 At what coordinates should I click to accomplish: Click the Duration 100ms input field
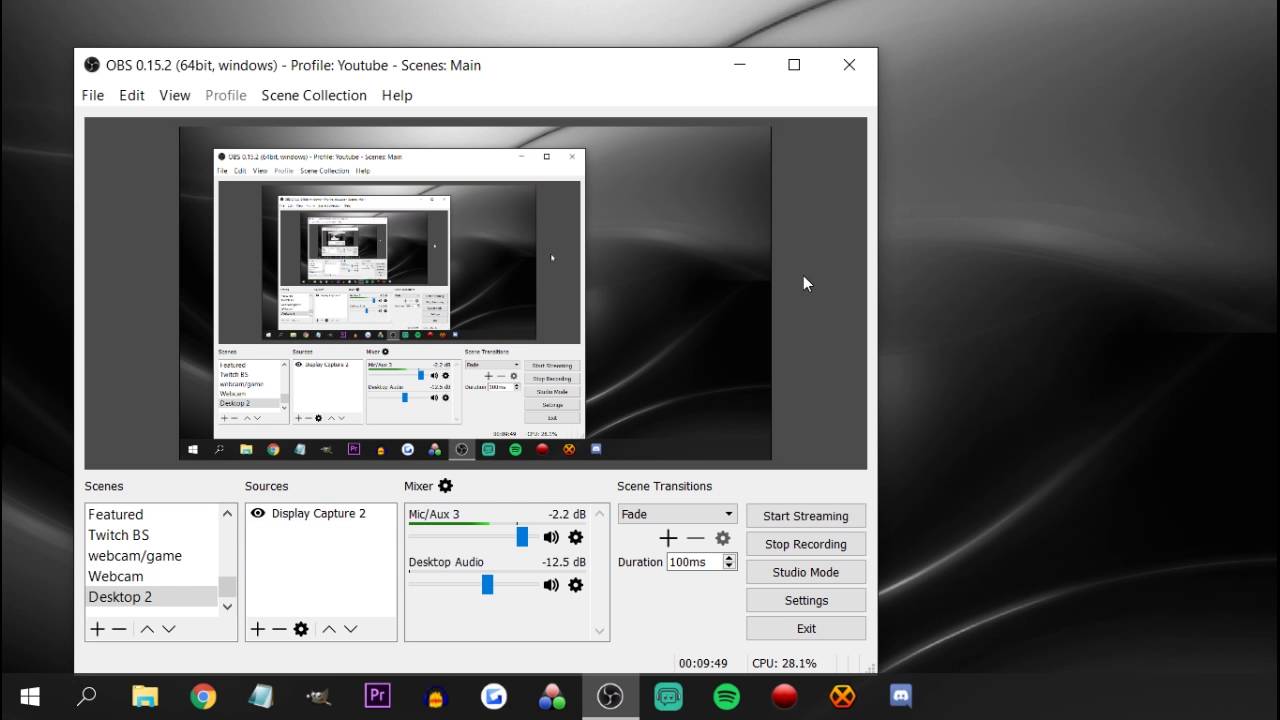point(694,562)
